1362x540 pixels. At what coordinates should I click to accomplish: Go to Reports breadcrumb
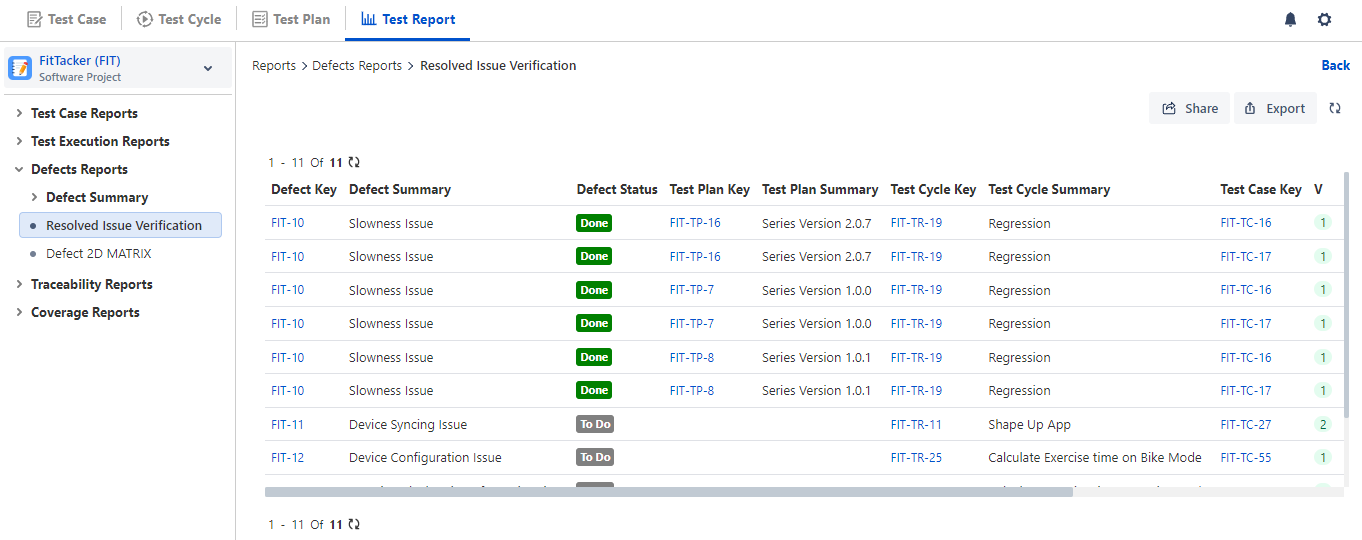[x=274, y=65]
